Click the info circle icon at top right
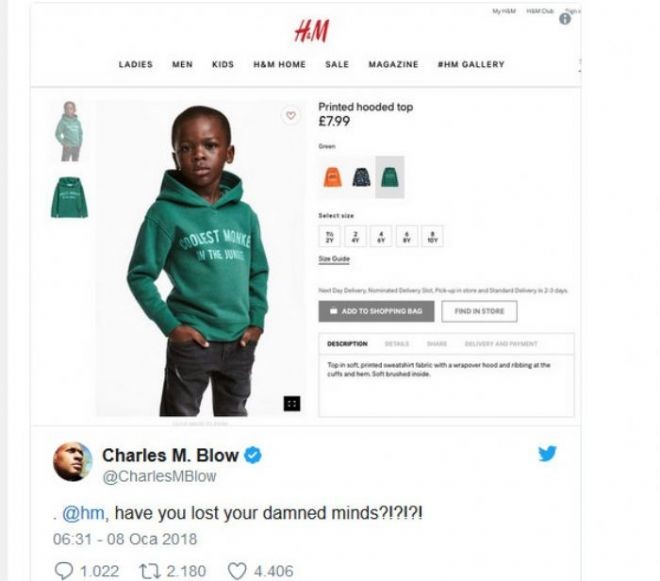 [x=565, y=19]
